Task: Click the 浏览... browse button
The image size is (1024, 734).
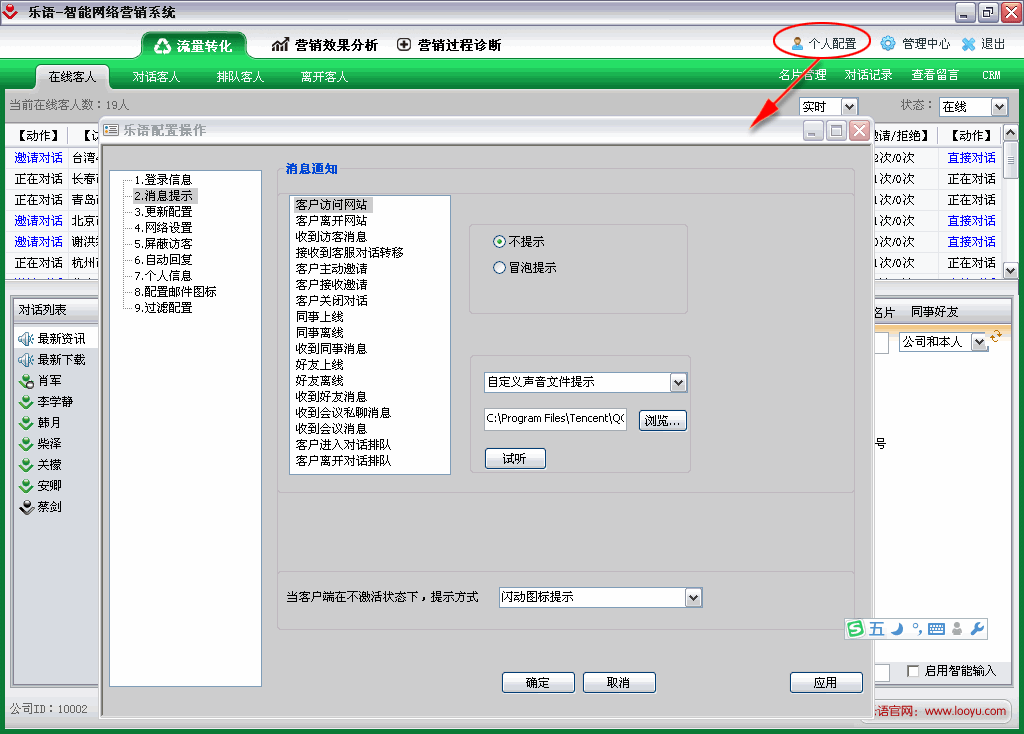Action: pyautogui.click(x=662, y=421)
